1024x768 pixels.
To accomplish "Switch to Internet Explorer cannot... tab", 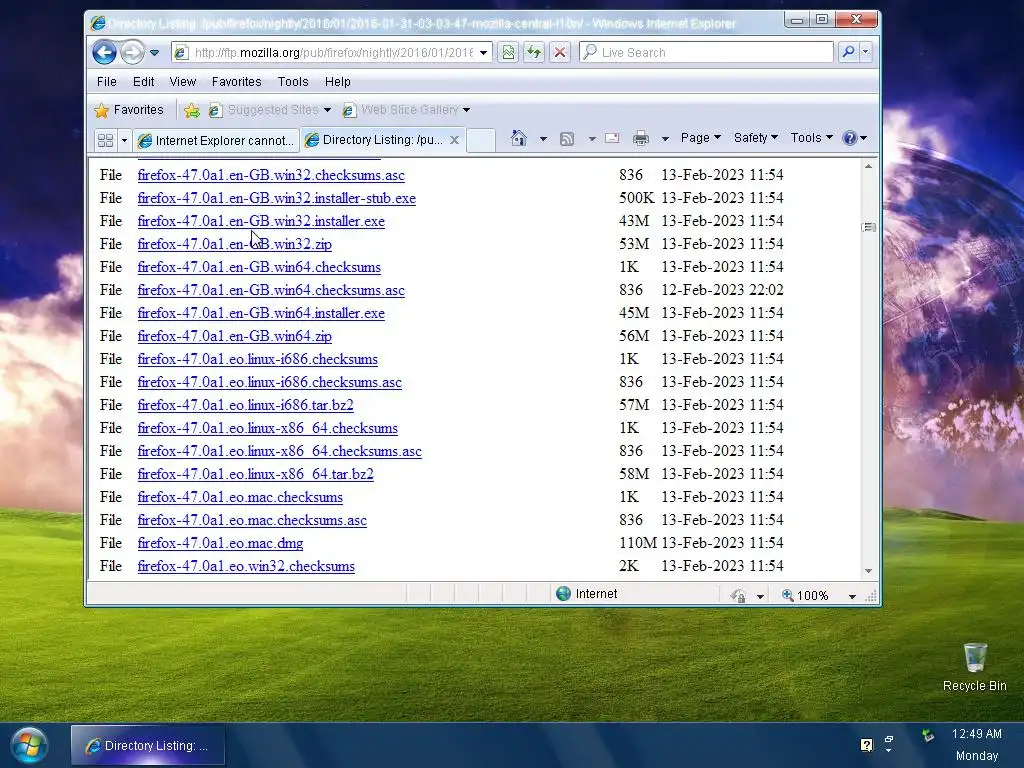I will 216,140.
